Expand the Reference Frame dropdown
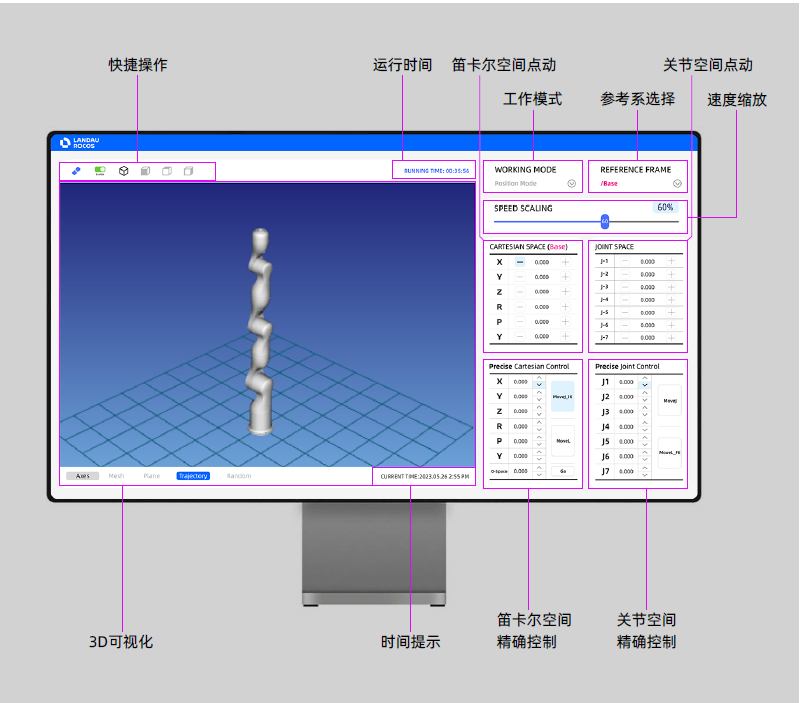The height and width of the screenshot is (703, 801). click(x=677, y=184)
